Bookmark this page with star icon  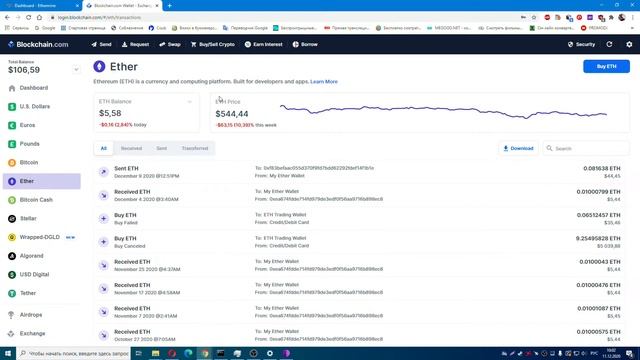[x=534, y=18]
